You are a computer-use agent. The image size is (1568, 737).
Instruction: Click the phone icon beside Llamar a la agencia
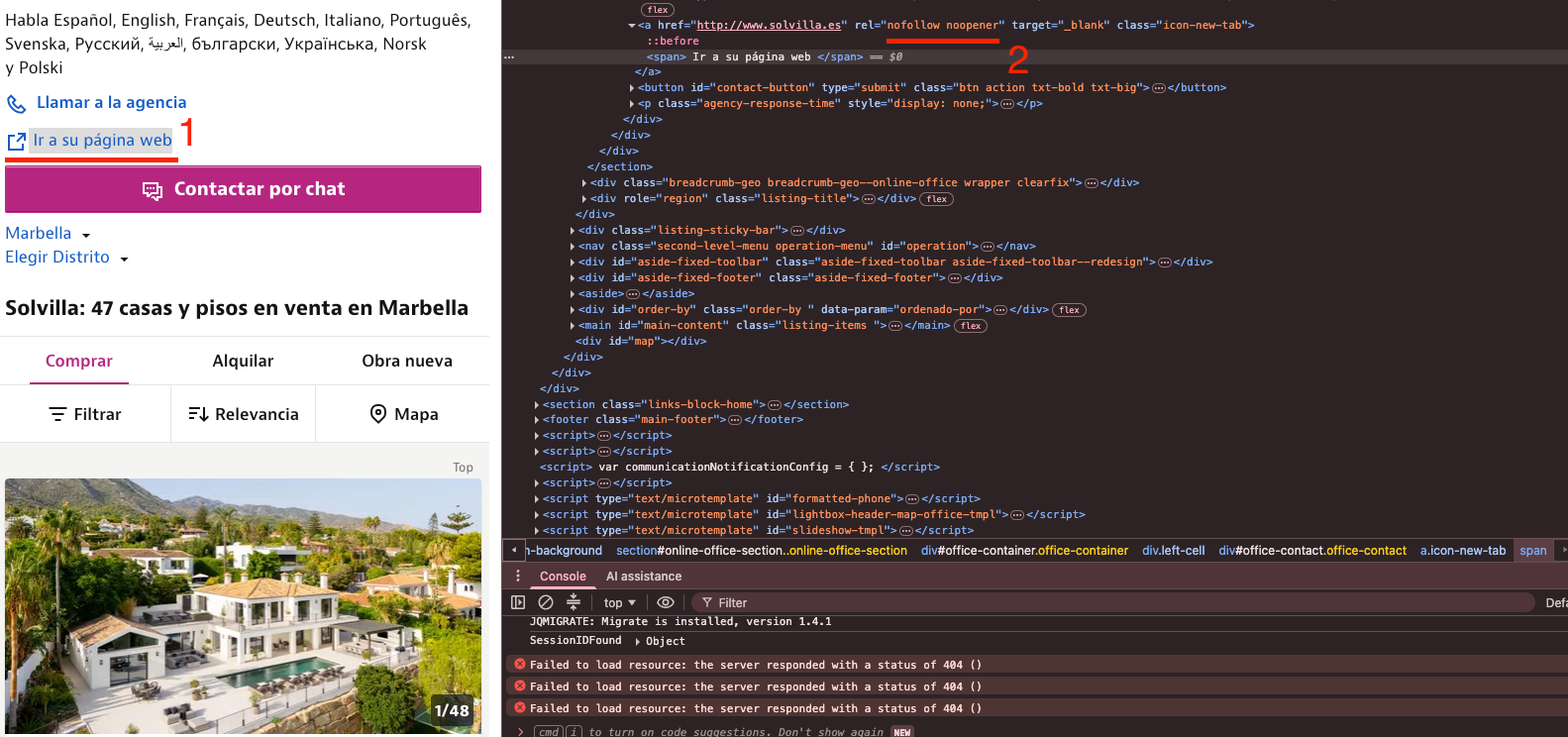(17, 104)
